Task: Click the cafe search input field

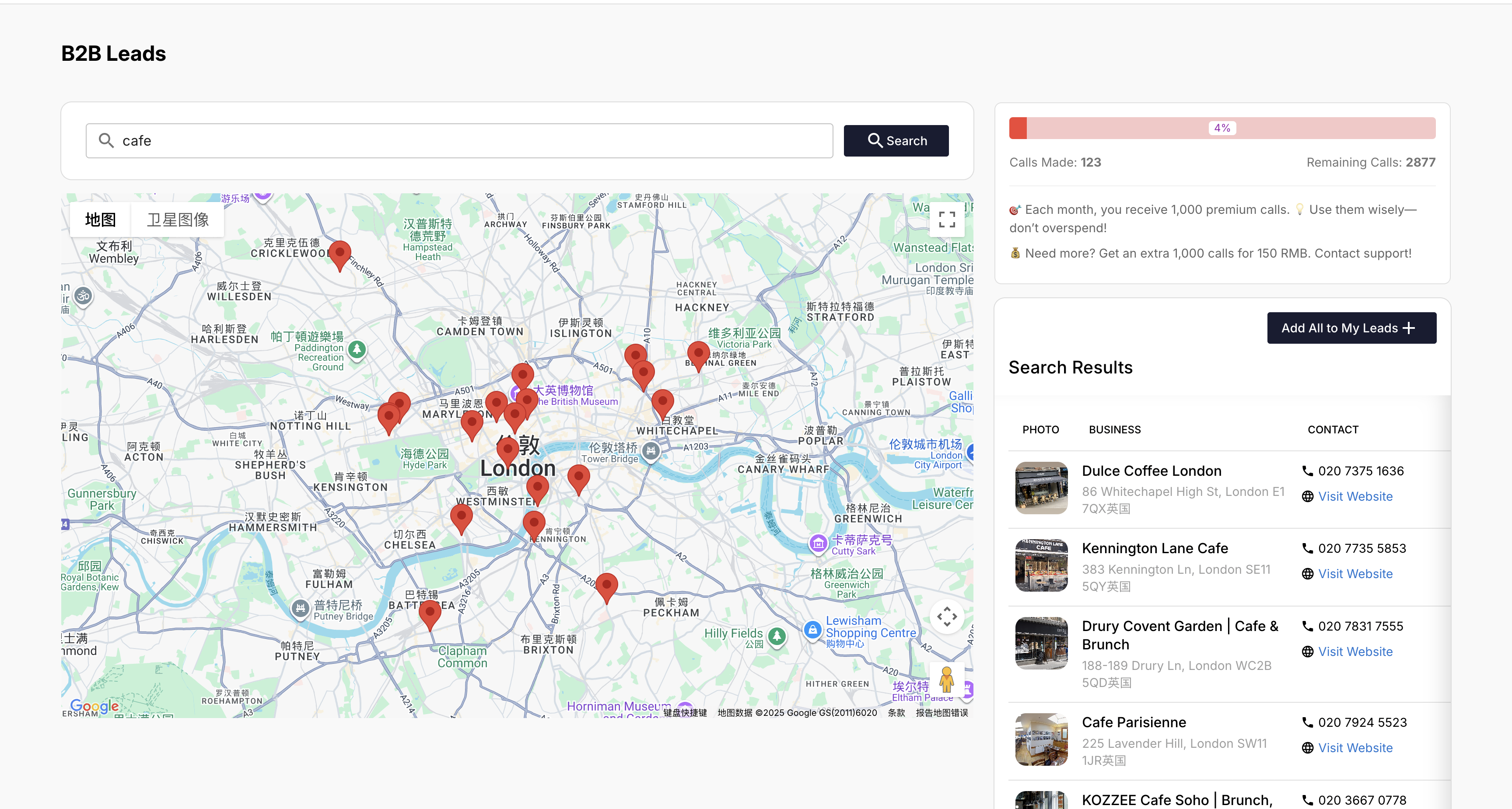Action: click(459, 141)
